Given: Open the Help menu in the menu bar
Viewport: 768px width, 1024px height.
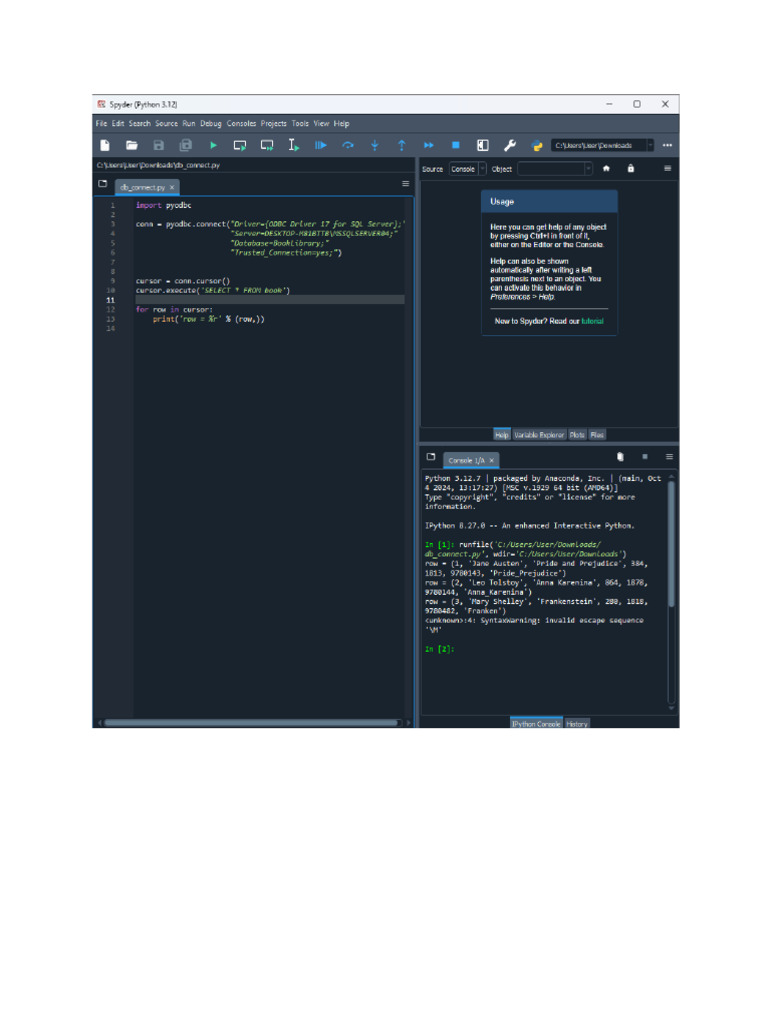Looking at the screenshot, I should [342, 123].
